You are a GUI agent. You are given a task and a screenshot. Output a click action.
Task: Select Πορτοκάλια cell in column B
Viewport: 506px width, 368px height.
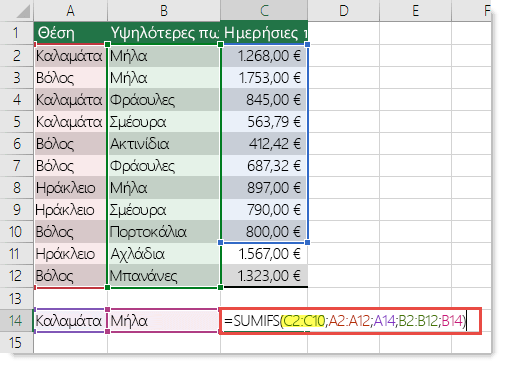(x=164, y=232)
